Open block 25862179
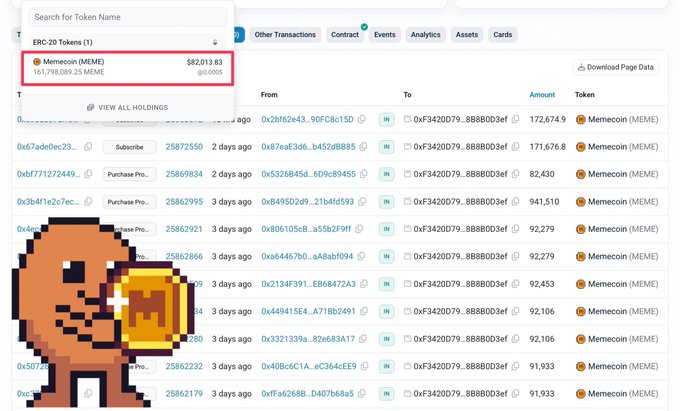Image resolution: width=680 pixels, height=411 pixels. (x=184, y=394)
